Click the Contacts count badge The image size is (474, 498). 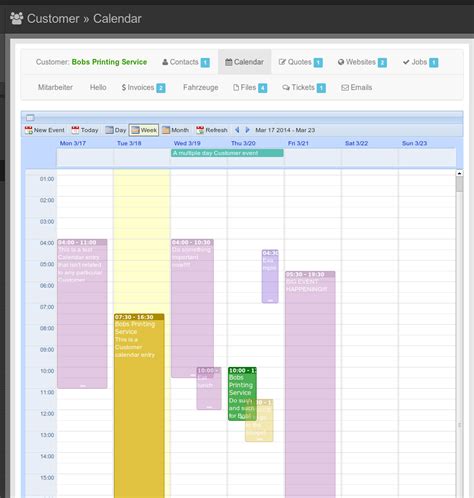pos(205,62)
